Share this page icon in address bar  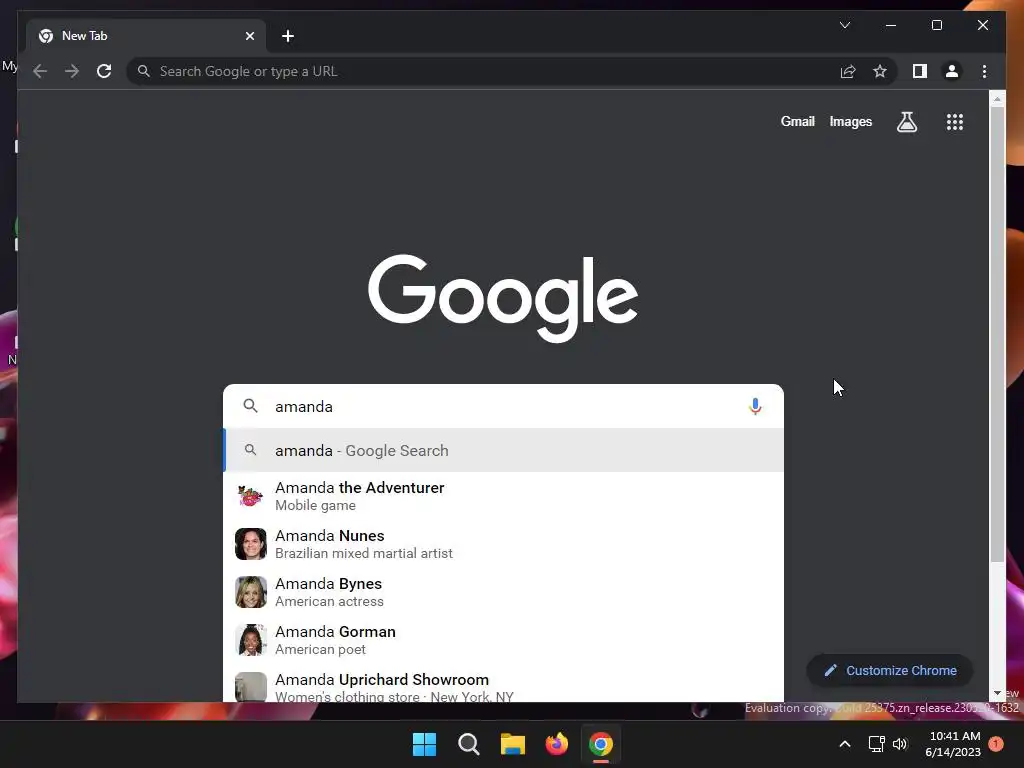tap(848, 71)
